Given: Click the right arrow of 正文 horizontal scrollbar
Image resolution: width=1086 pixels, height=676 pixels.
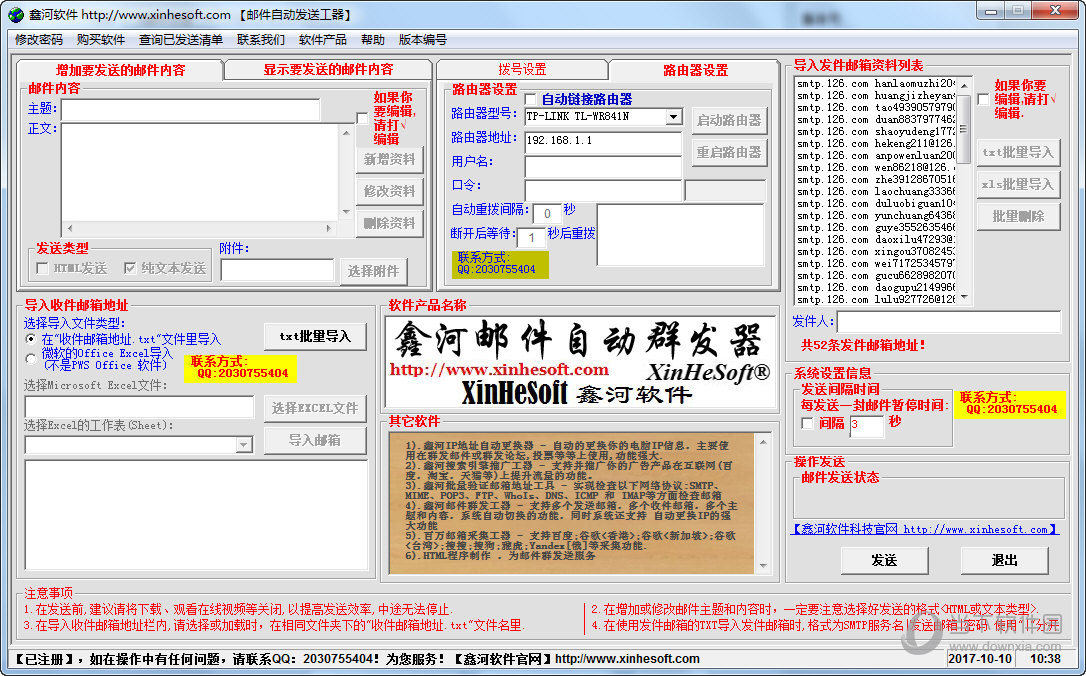Looking at the screenshot, I should (x=329, y=227).
